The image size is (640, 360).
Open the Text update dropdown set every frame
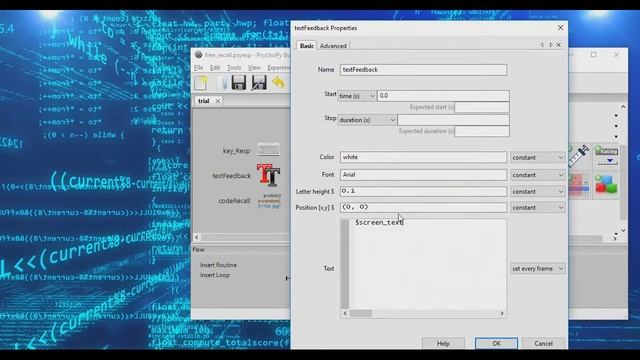click(538, 269)
